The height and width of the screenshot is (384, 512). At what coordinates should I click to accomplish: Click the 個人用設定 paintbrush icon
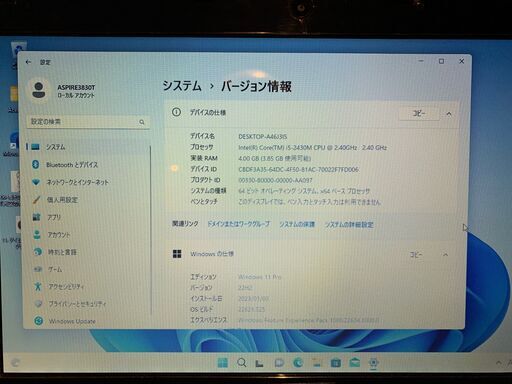click(x=36, y=200)
